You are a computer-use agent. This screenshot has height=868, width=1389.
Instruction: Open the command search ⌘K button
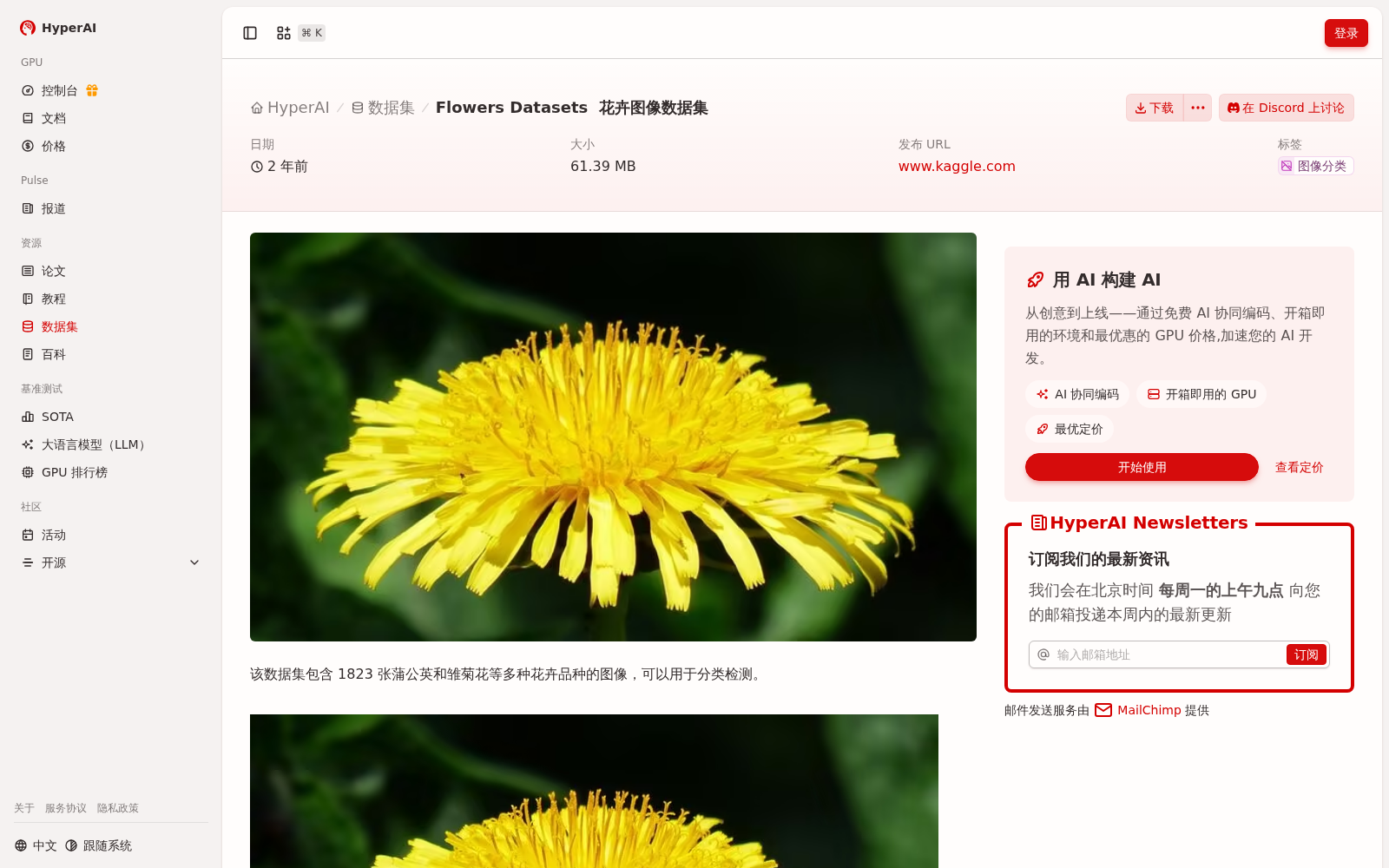(x=300, y=33)
